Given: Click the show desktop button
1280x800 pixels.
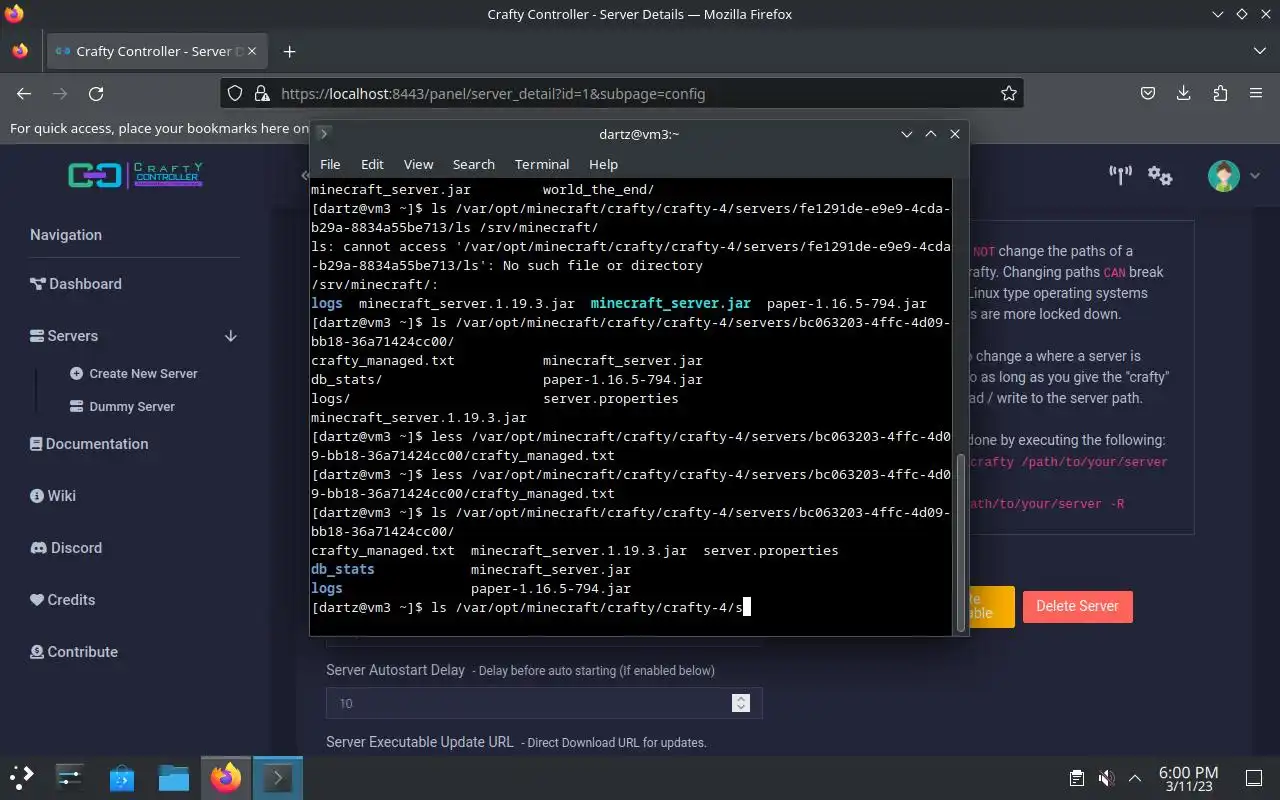Looking at the screenshot, I should click(x=1253, y=778).
